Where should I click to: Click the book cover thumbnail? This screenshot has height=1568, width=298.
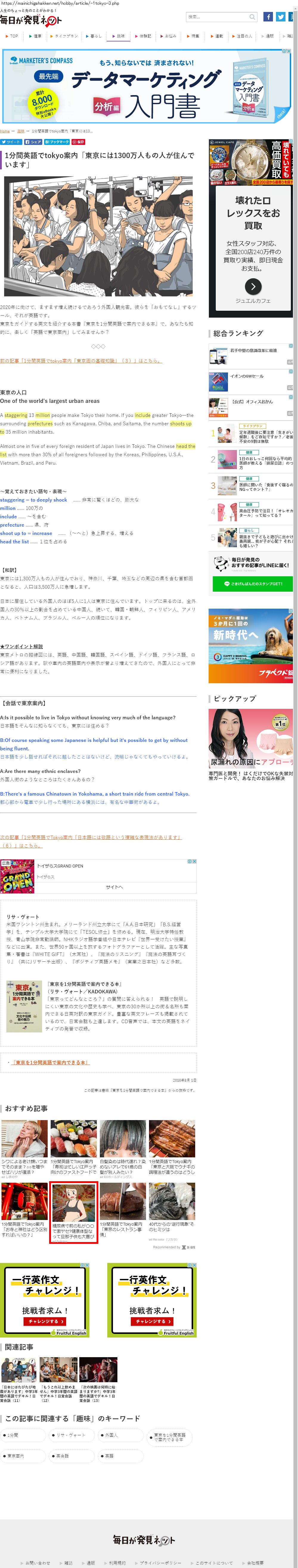(x=24, y=1006)
